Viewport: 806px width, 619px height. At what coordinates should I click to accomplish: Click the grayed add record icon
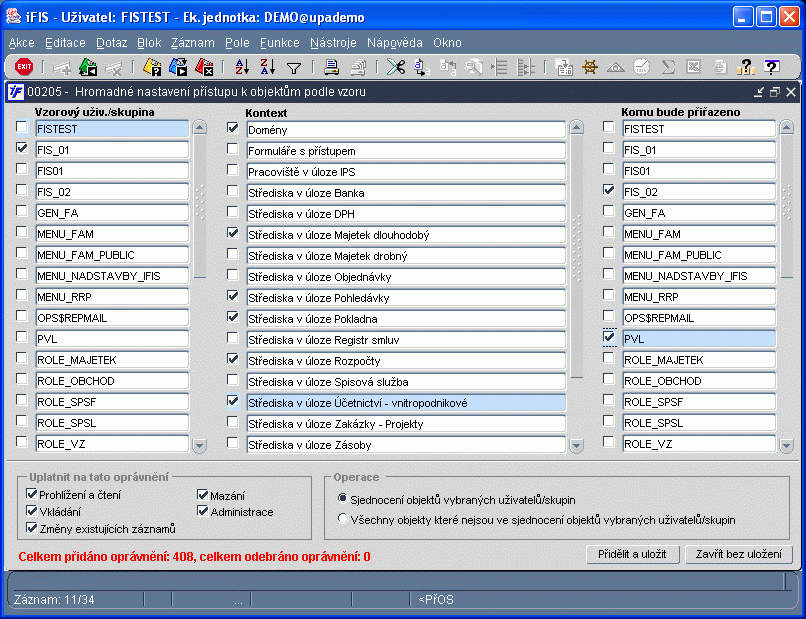pos(62,67)
